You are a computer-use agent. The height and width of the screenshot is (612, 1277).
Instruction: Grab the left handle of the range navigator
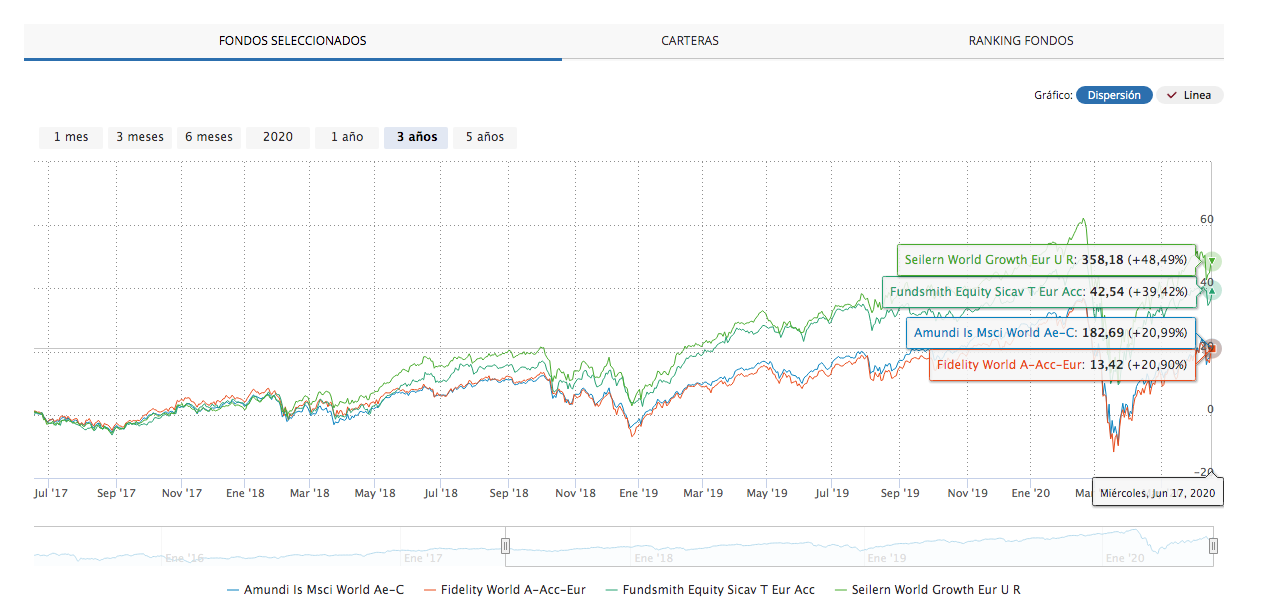click(505, 545)
